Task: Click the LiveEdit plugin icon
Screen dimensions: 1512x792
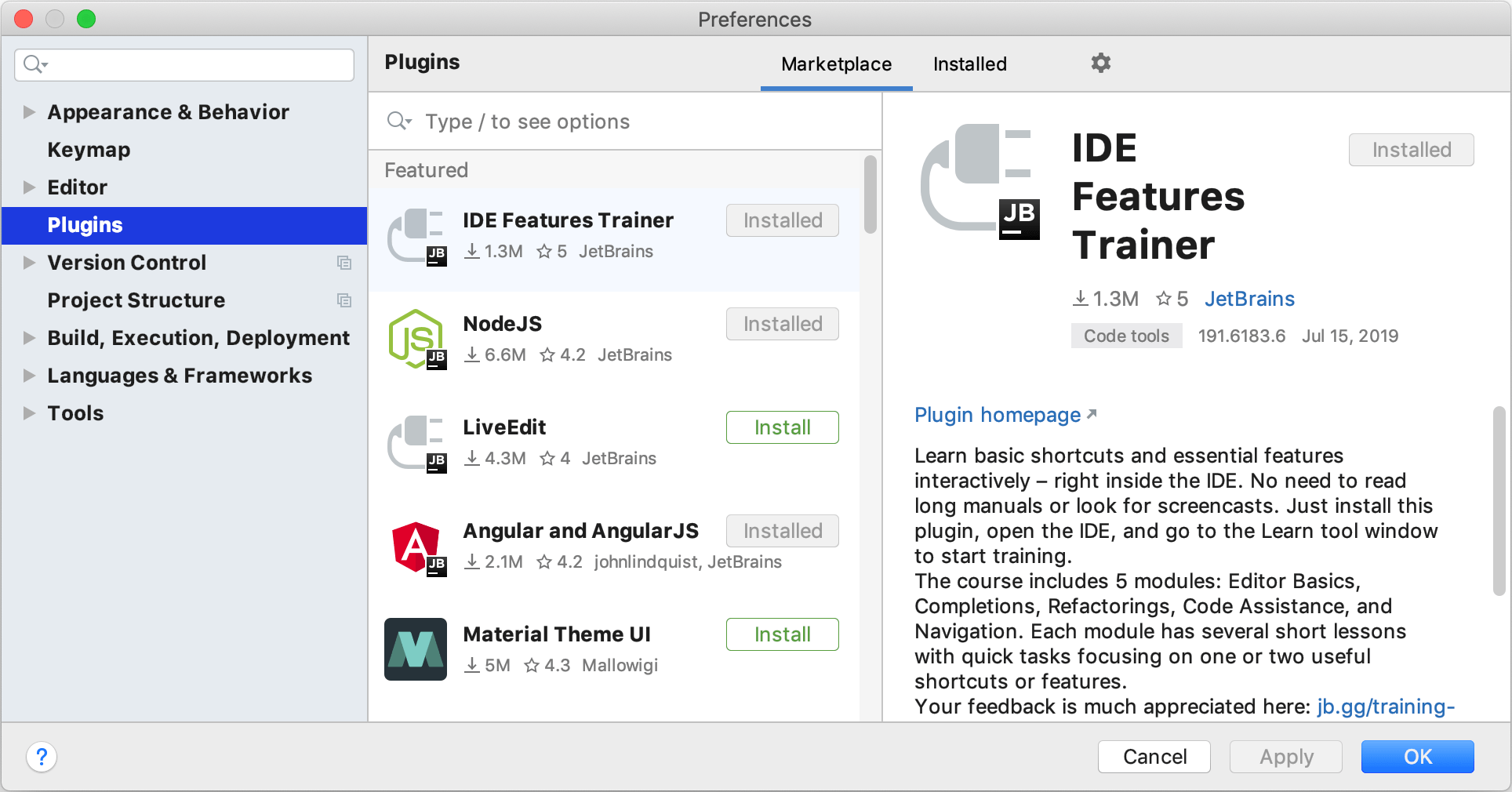Action: pos(416,445)
